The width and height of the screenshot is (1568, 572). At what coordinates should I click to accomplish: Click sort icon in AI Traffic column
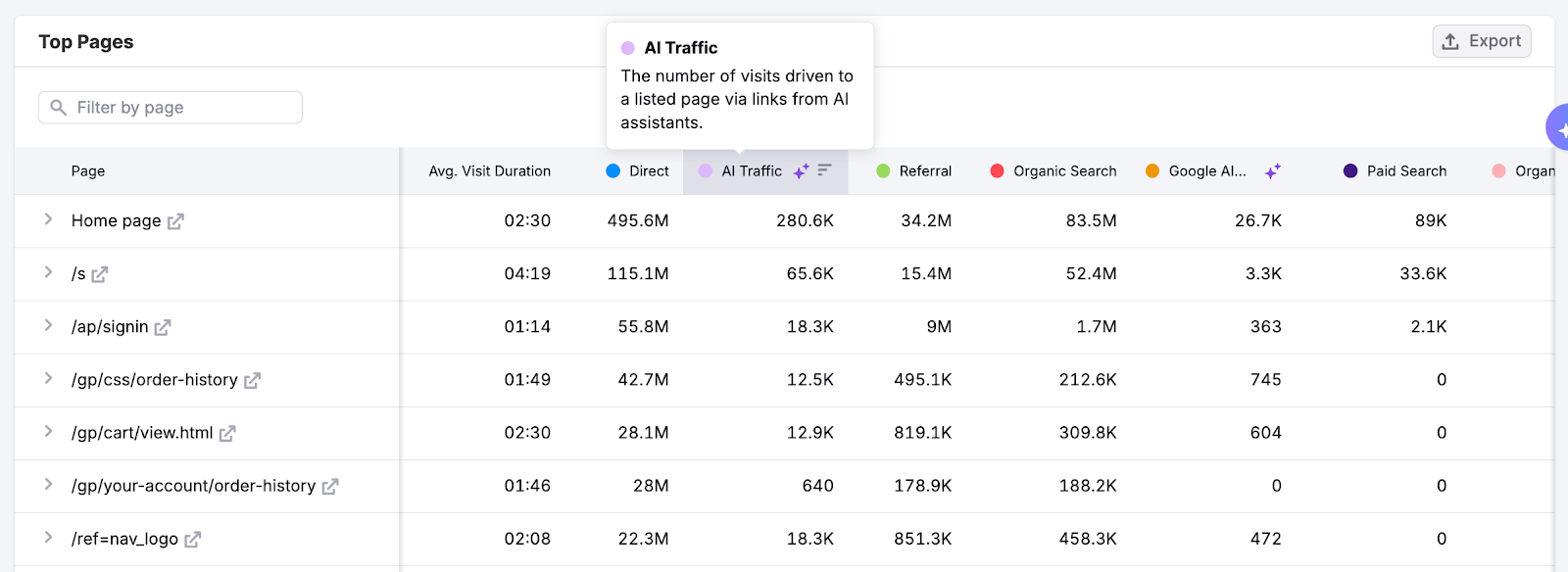click(824, 170)
